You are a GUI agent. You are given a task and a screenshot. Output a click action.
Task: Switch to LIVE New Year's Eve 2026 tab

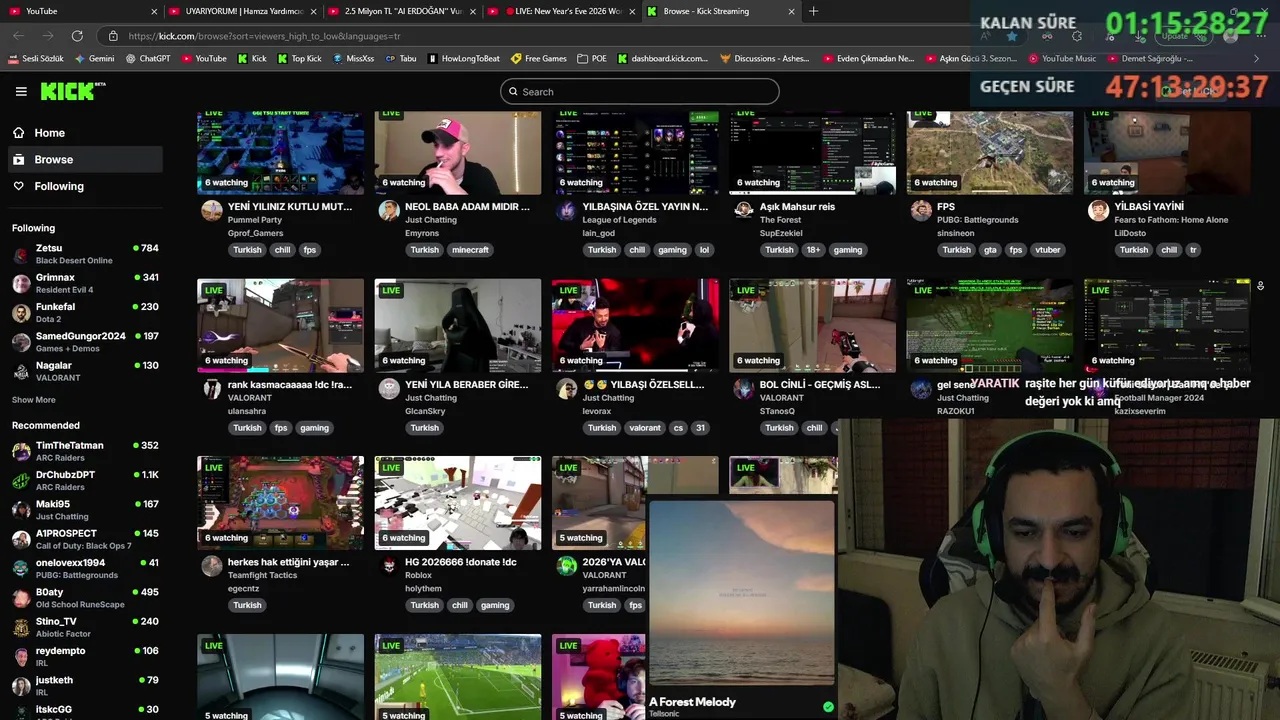pyautogui.click(x=562, y=11)
